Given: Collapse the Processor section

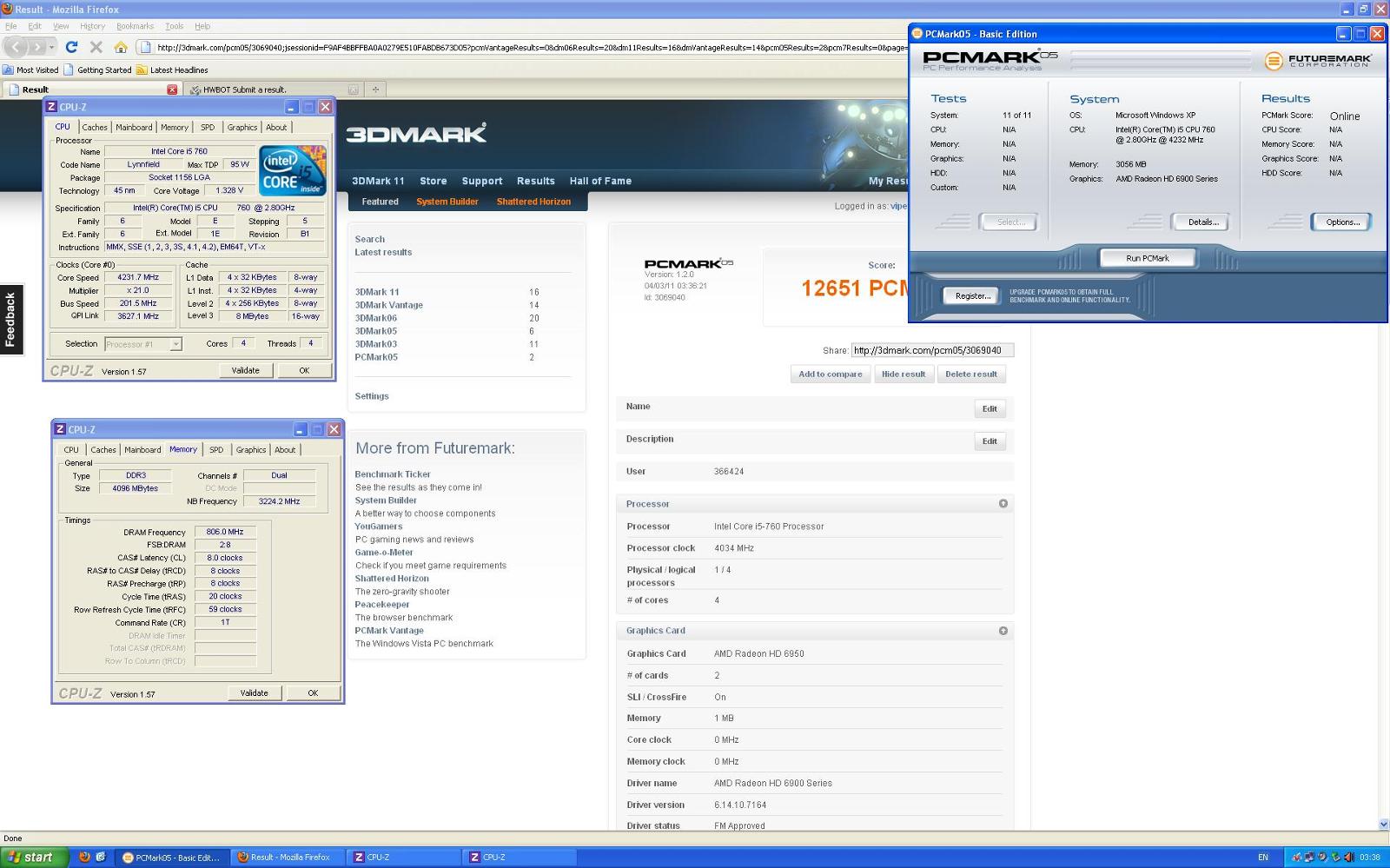Looking at the screenshot, I should pyautogui.click(x=1003, y=504).
